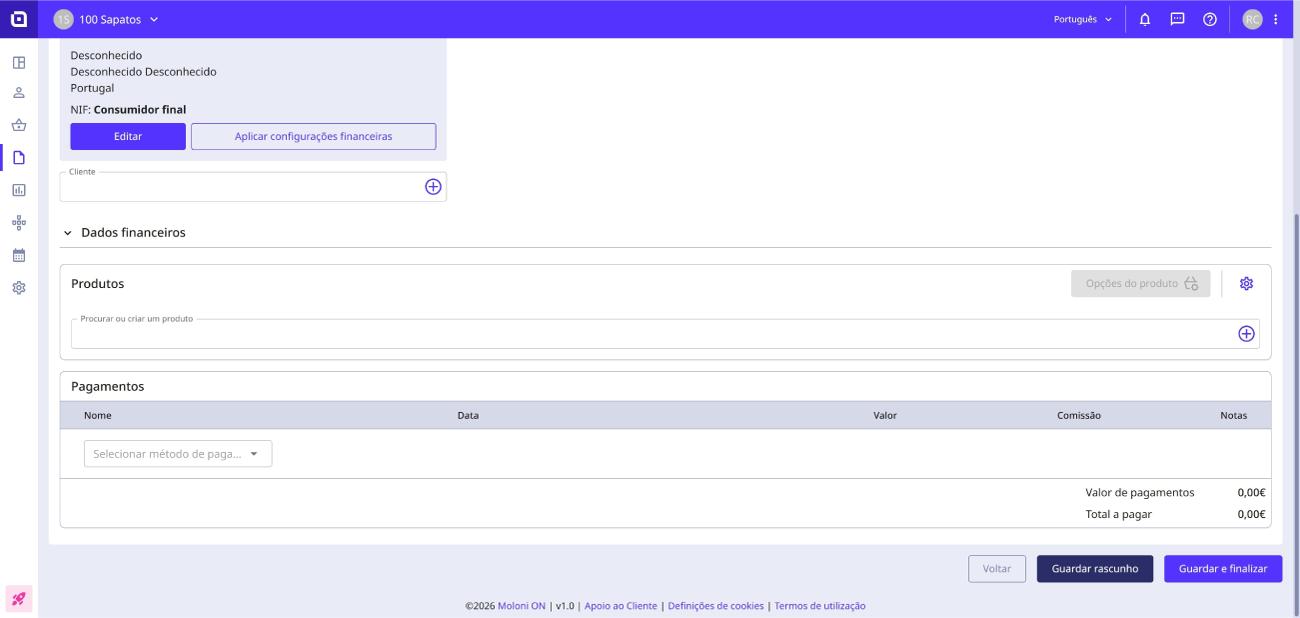
Task: Open the 100 Sapatos company dropdown
Action: click(x=106, y=19)
